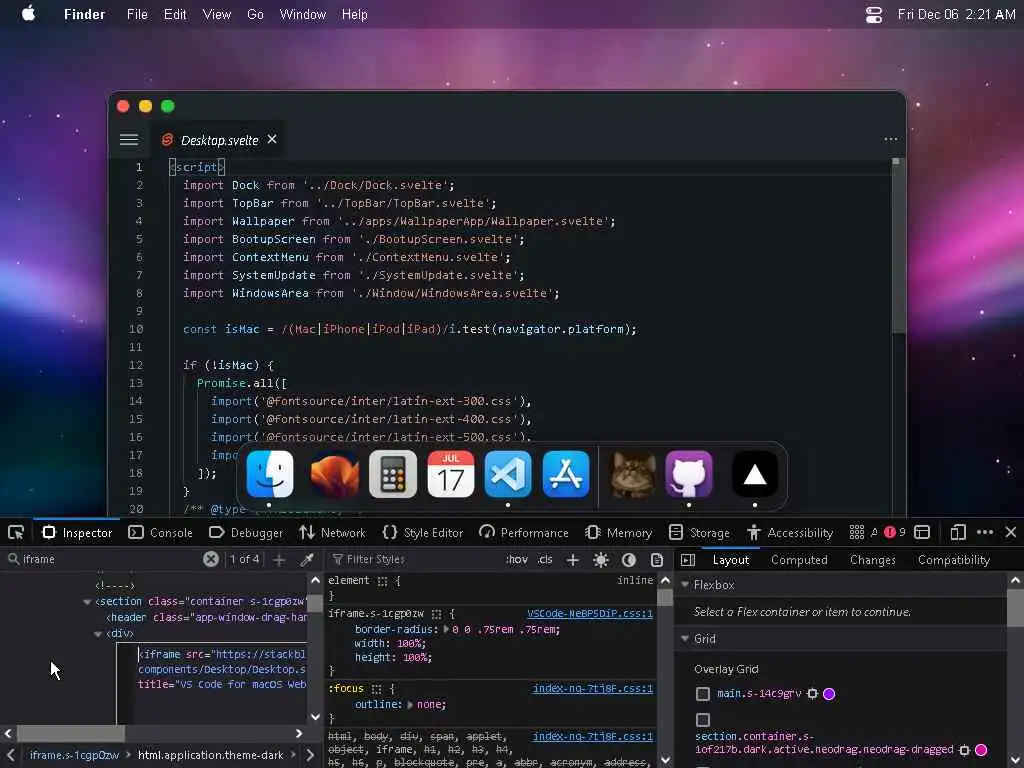Image resolution: width=1024 pixels, height=768 pixels.
Task: Close the Desktop.svelte editor tab
Action: point(272,139)
